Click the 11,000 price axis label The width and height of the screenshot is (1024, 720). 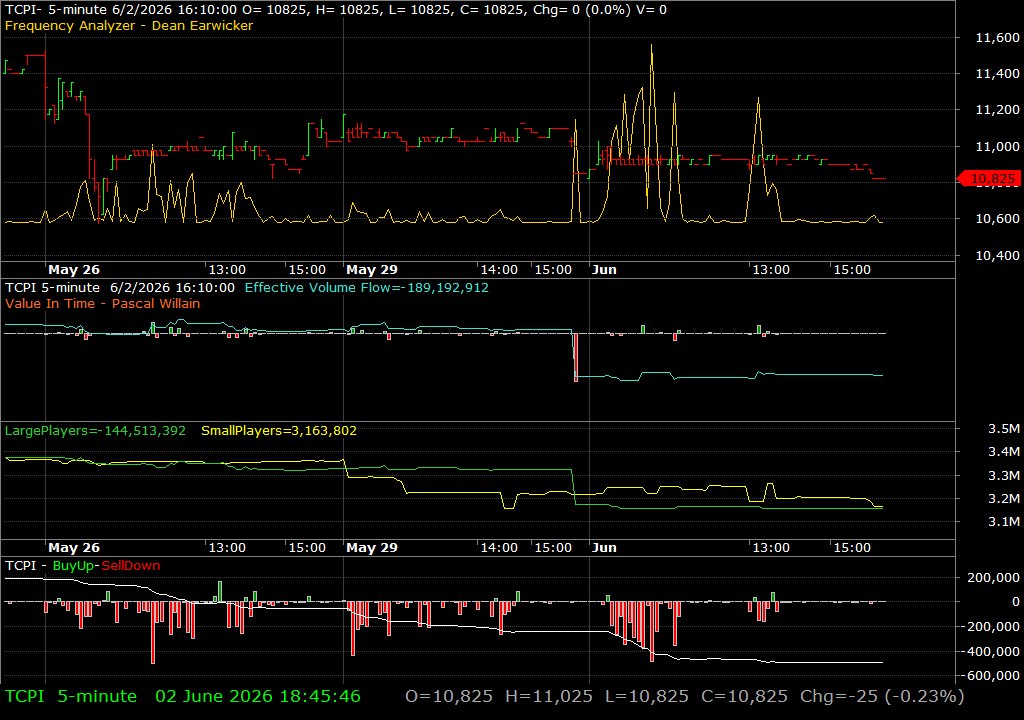[x=997, y=146]
